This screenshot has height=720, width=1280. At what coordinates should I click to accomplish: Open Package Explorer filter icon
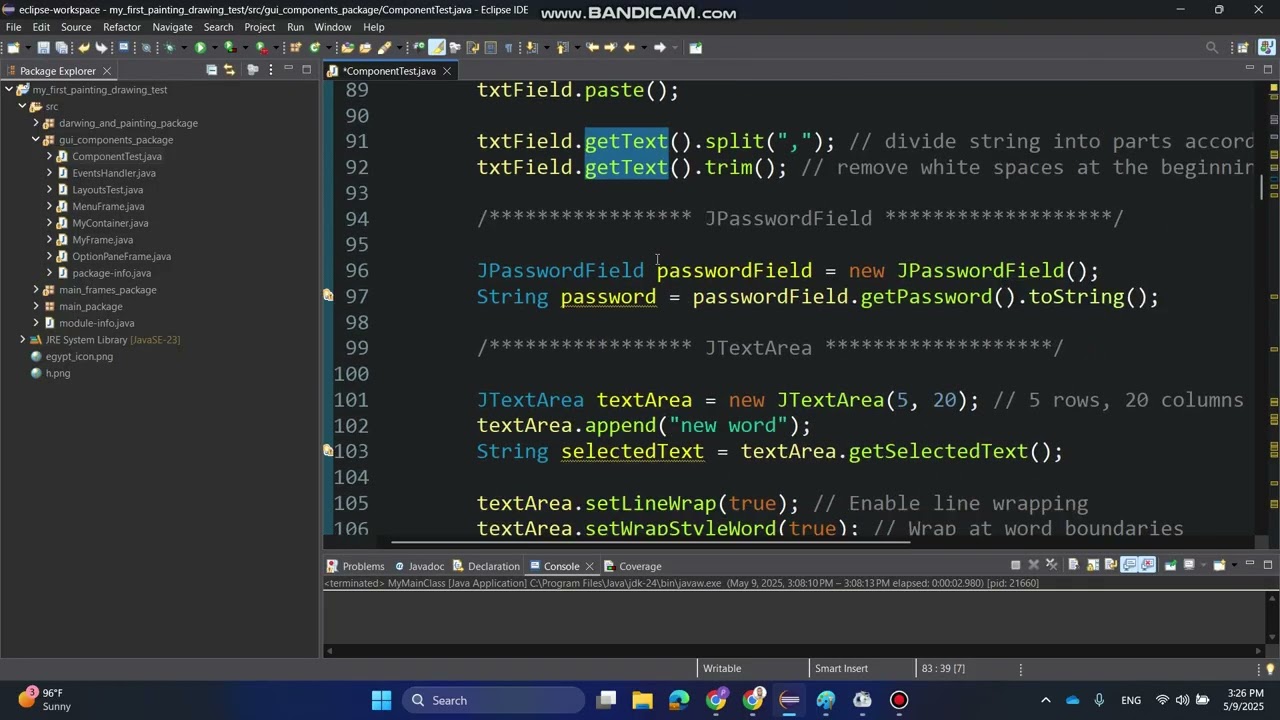click(x=252, y=70)
